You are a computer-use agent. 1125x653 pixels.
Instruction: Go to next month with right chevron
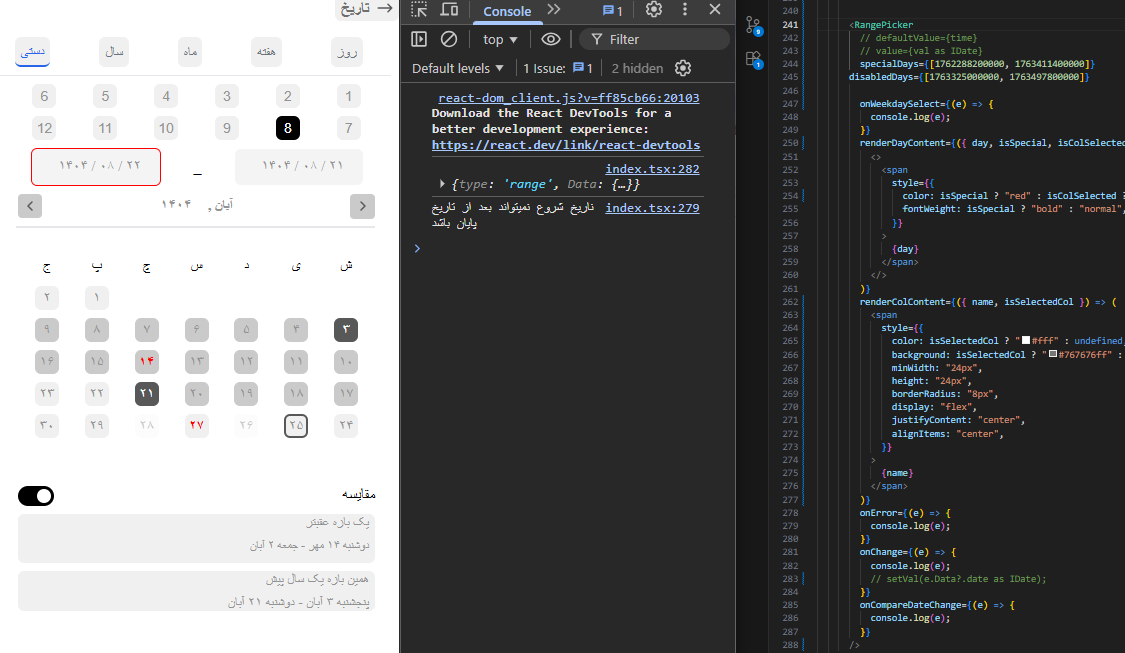pyautogui.click(x=362, y=206)
